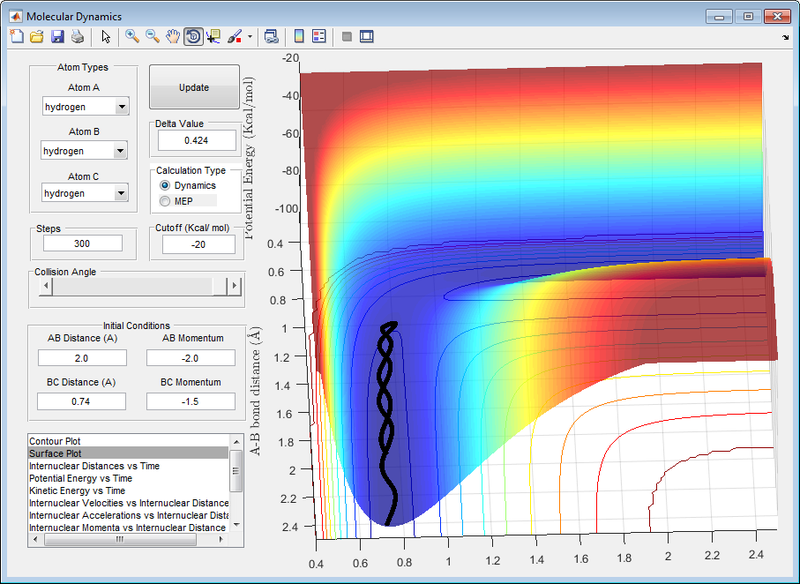Click the plot list scroll up arrow
The width and height of the screenshot is (800, 584).
[236, 442]
